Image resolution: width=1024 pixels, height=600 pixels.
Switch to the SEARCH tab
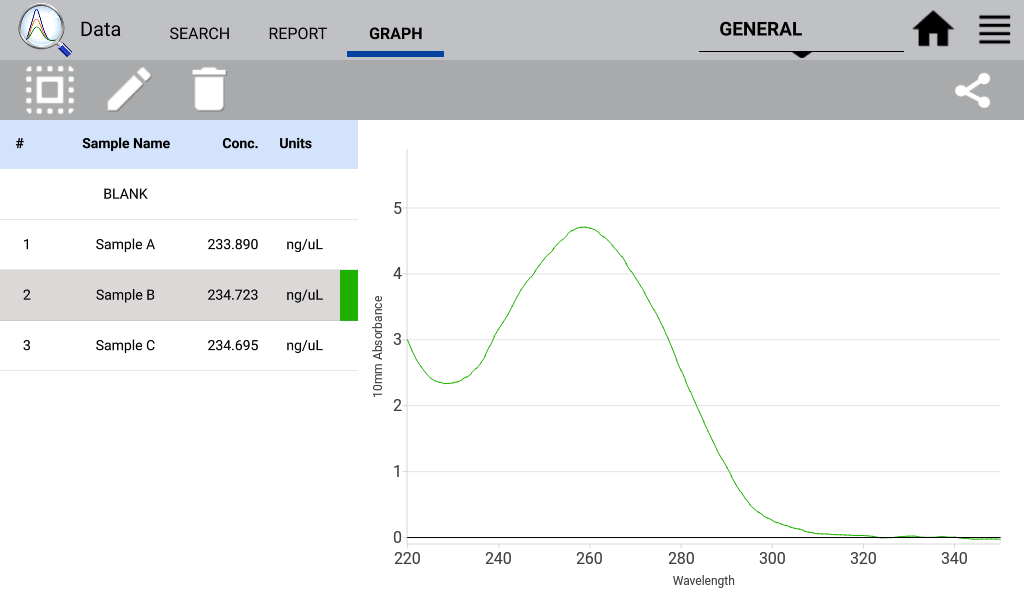[x=199, y=34]
